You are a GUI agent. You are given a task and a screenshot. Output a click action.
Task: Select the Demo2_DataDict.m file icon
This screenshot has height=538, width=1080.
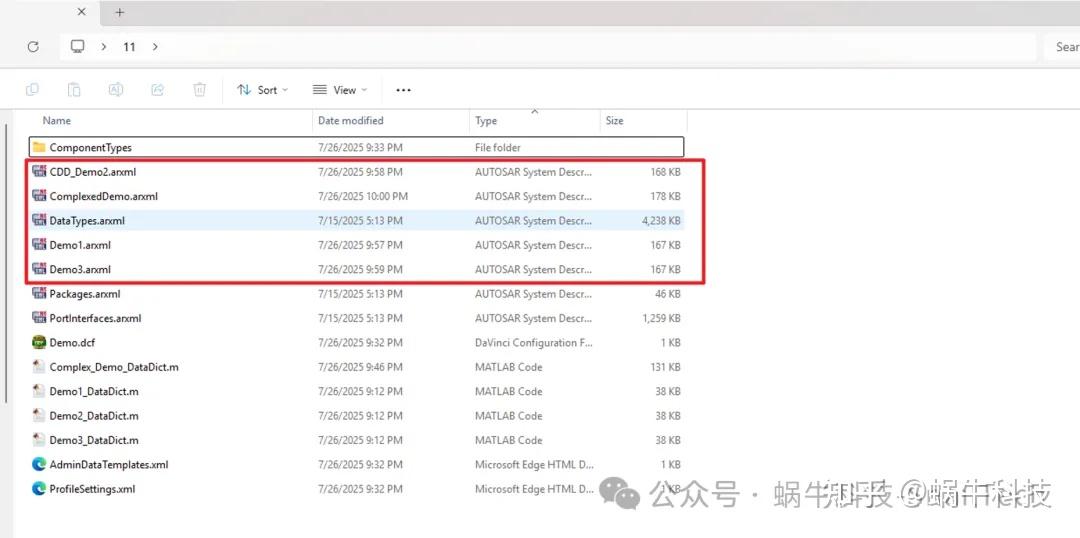point(39,416)
